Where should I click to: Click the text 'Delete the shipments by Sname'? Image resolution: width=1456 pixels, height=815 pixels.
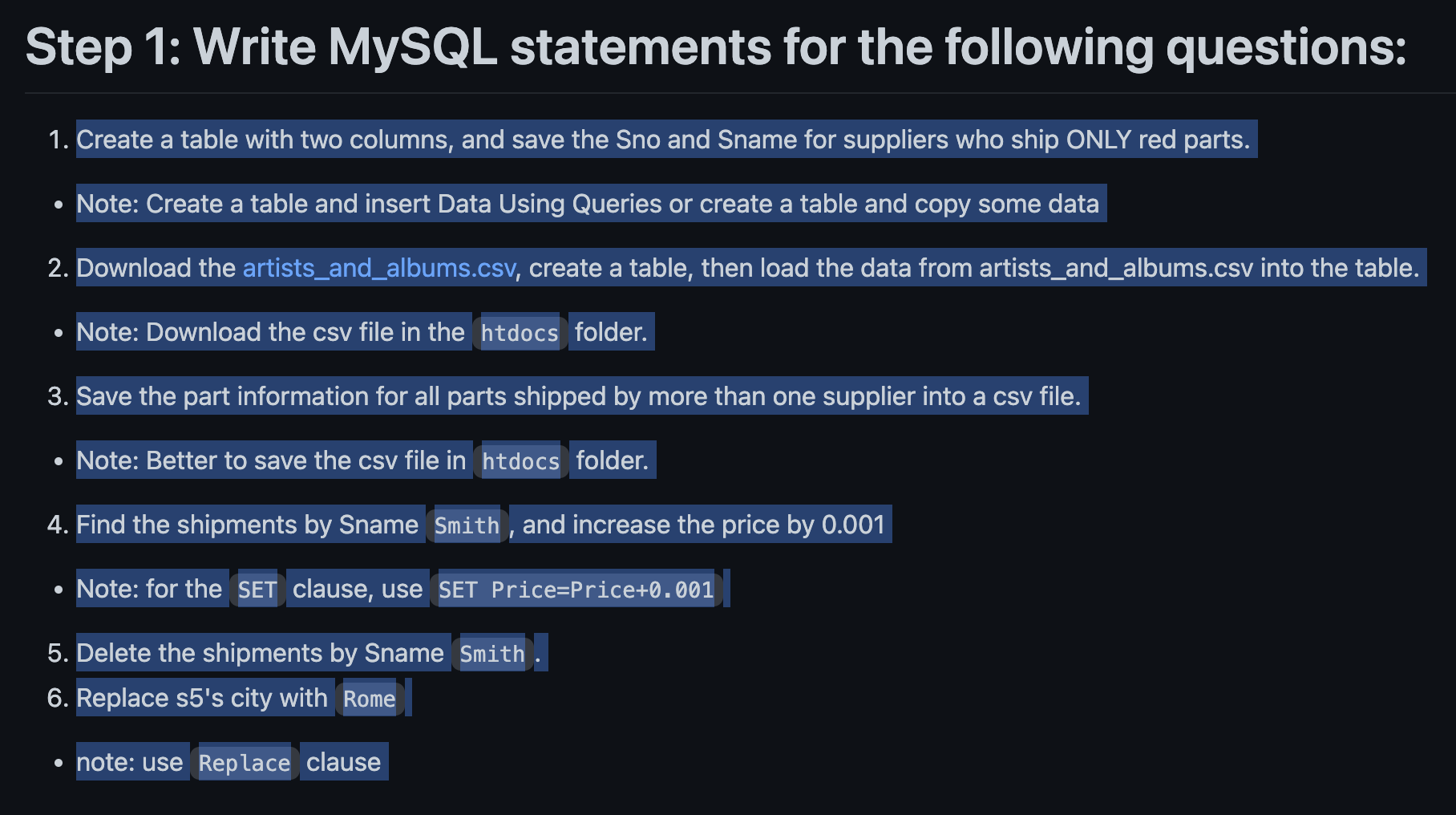coord(260,653)
